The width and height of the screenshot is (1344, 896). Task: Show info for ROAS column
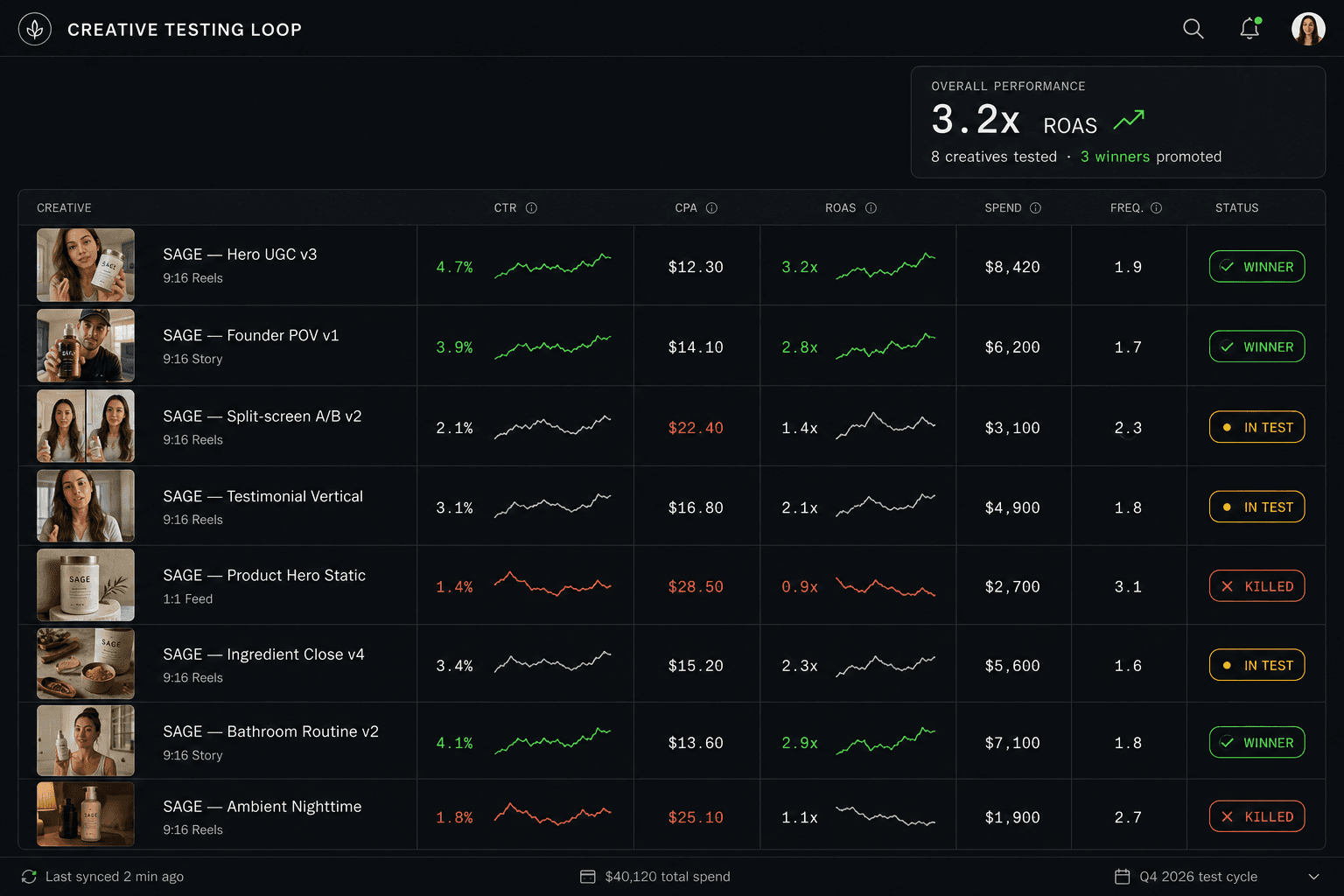[x=871, y=208]
